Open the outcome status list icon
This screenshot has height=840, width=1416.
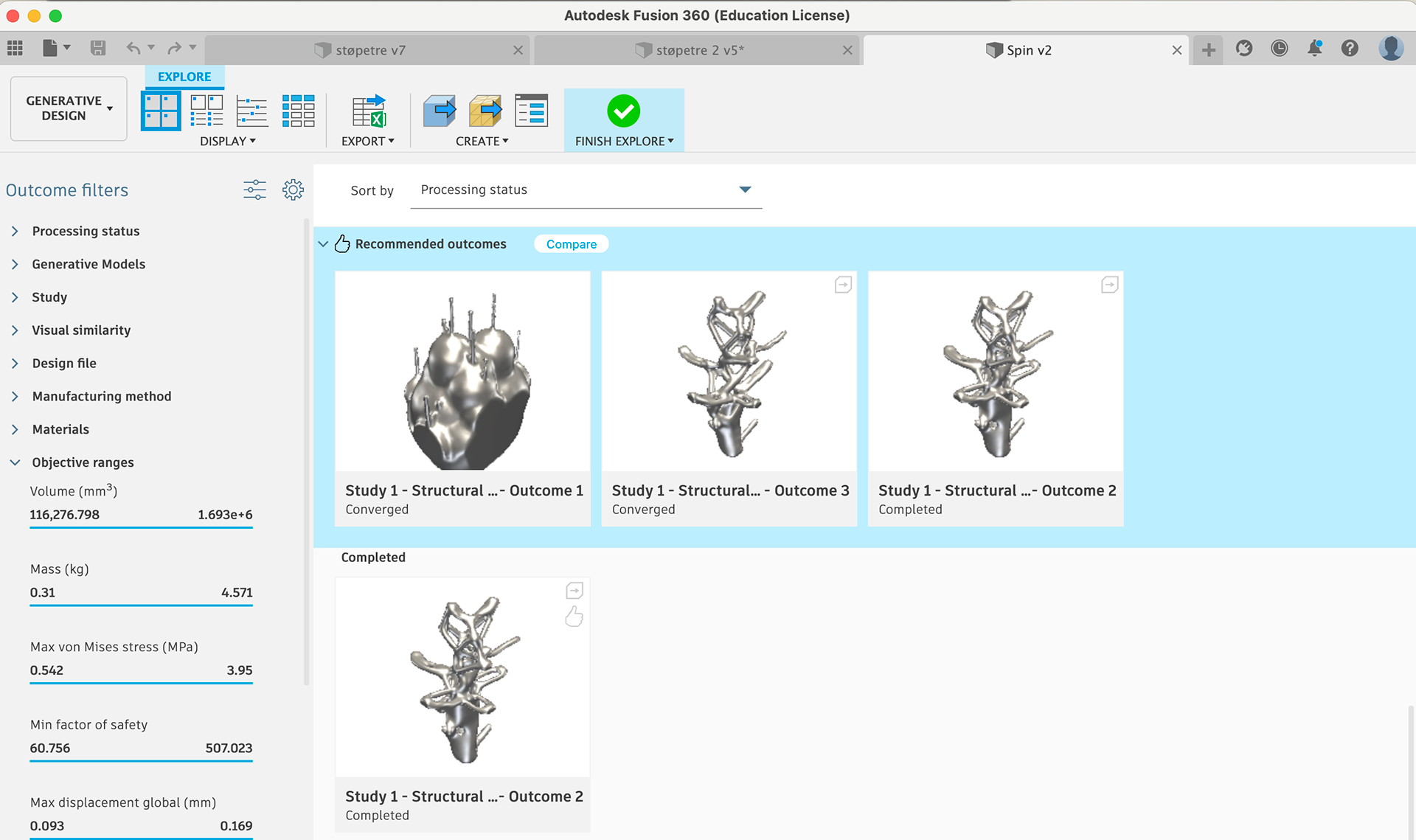(531, 111)
